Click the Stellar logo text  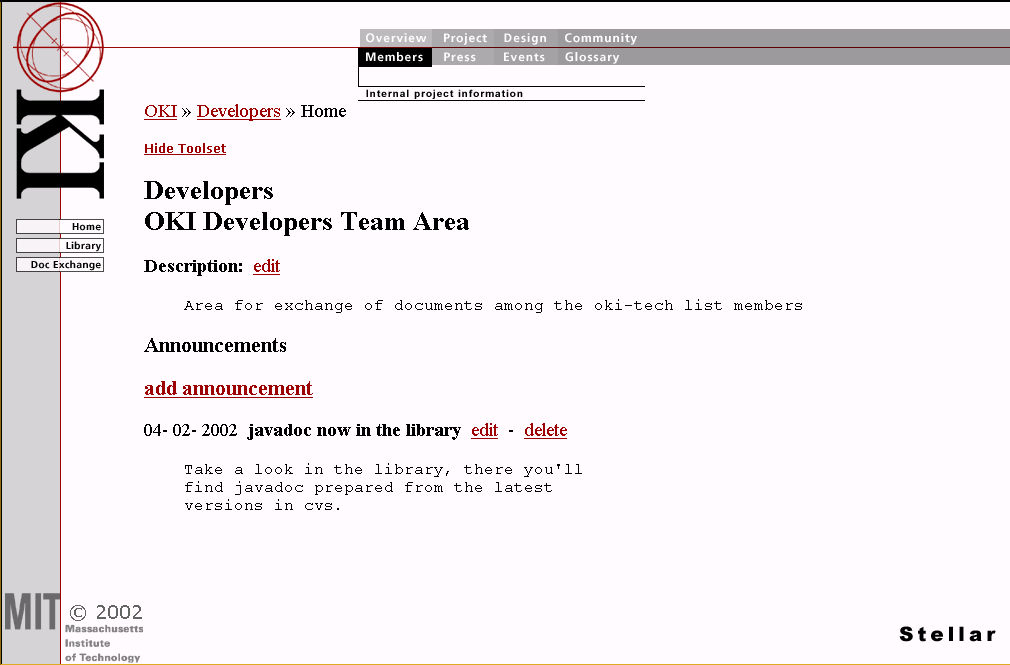pos(947,634)
